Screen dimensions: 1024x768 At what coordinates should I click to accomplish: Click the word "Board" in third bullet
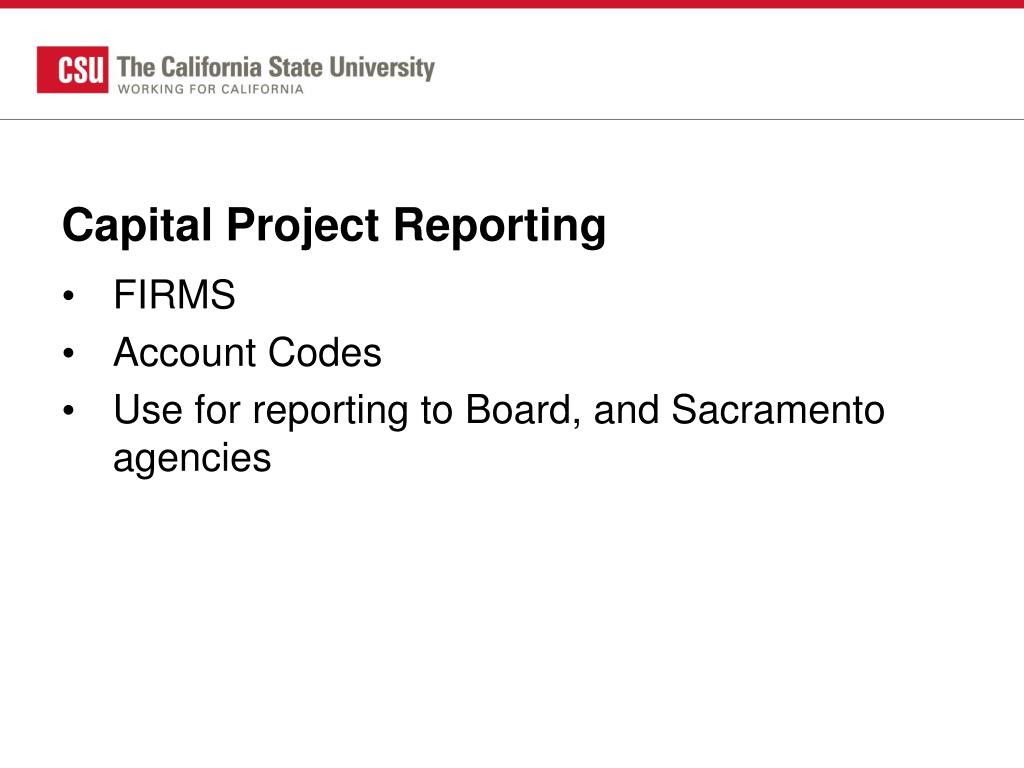point(522,410)
